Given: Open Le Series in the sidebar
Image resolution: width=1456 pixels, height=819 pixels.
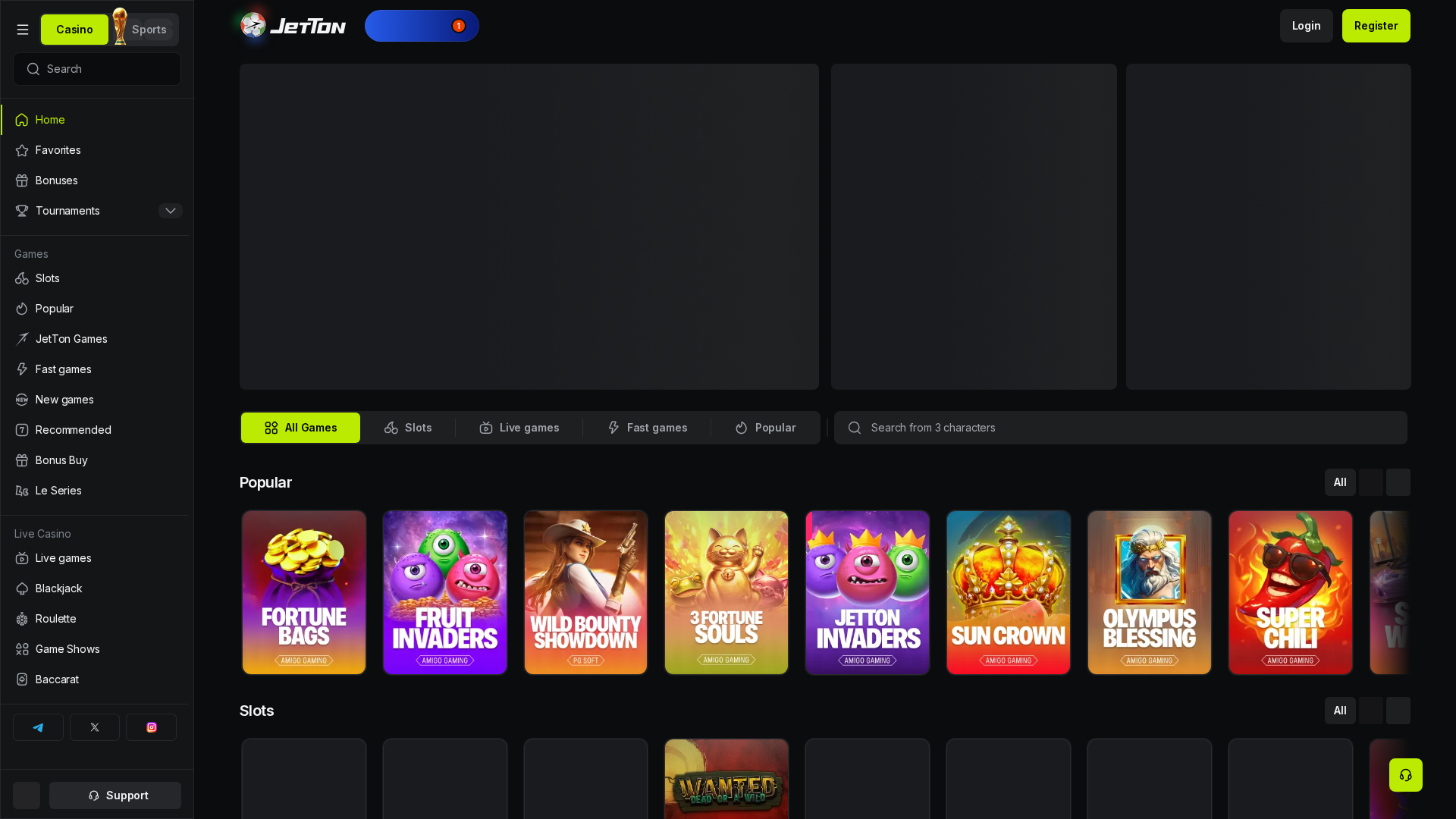Looking at the screenshot, I should 96,491.
